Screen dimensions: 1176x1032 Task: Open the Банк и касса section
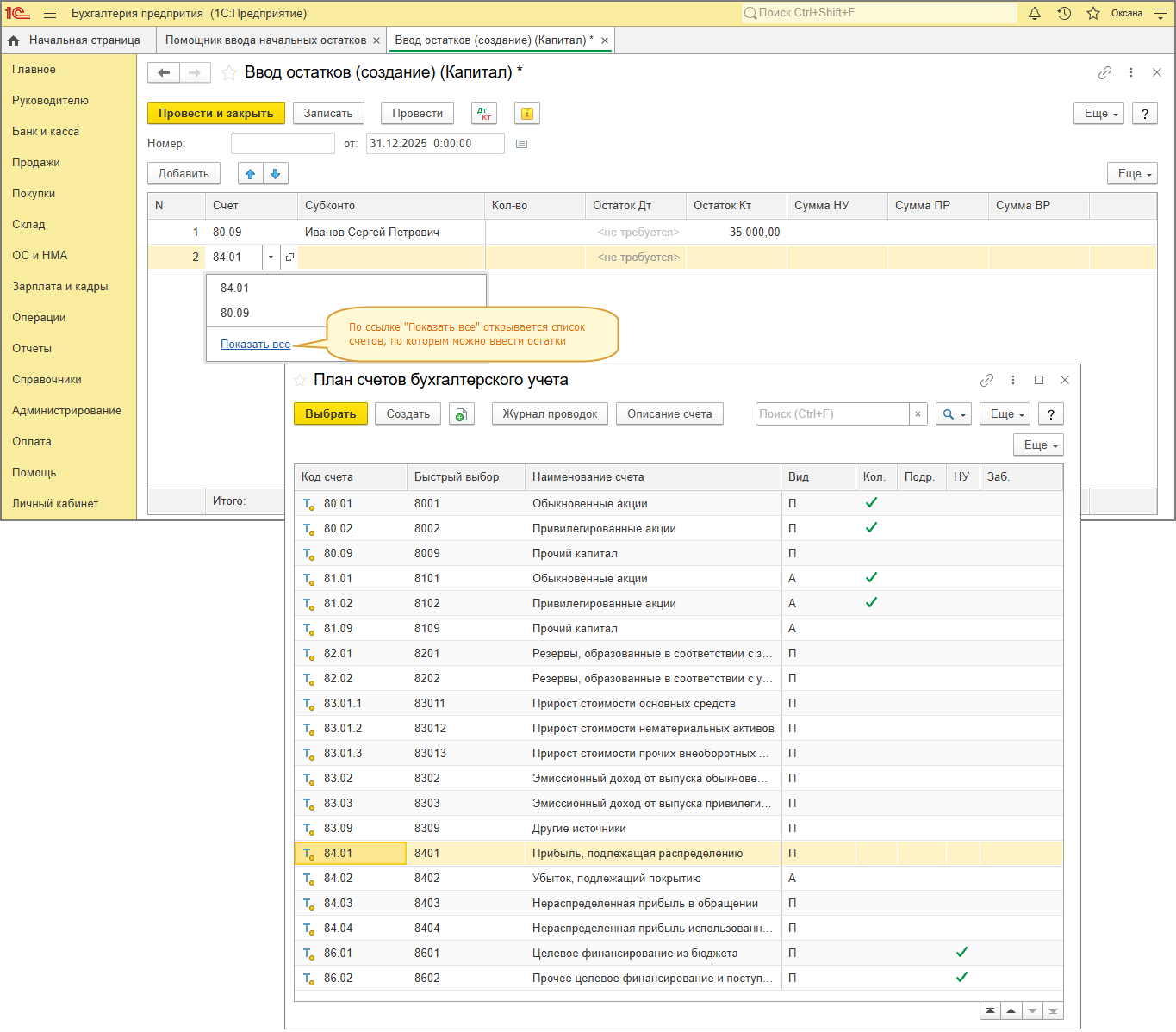click(46, 132)
